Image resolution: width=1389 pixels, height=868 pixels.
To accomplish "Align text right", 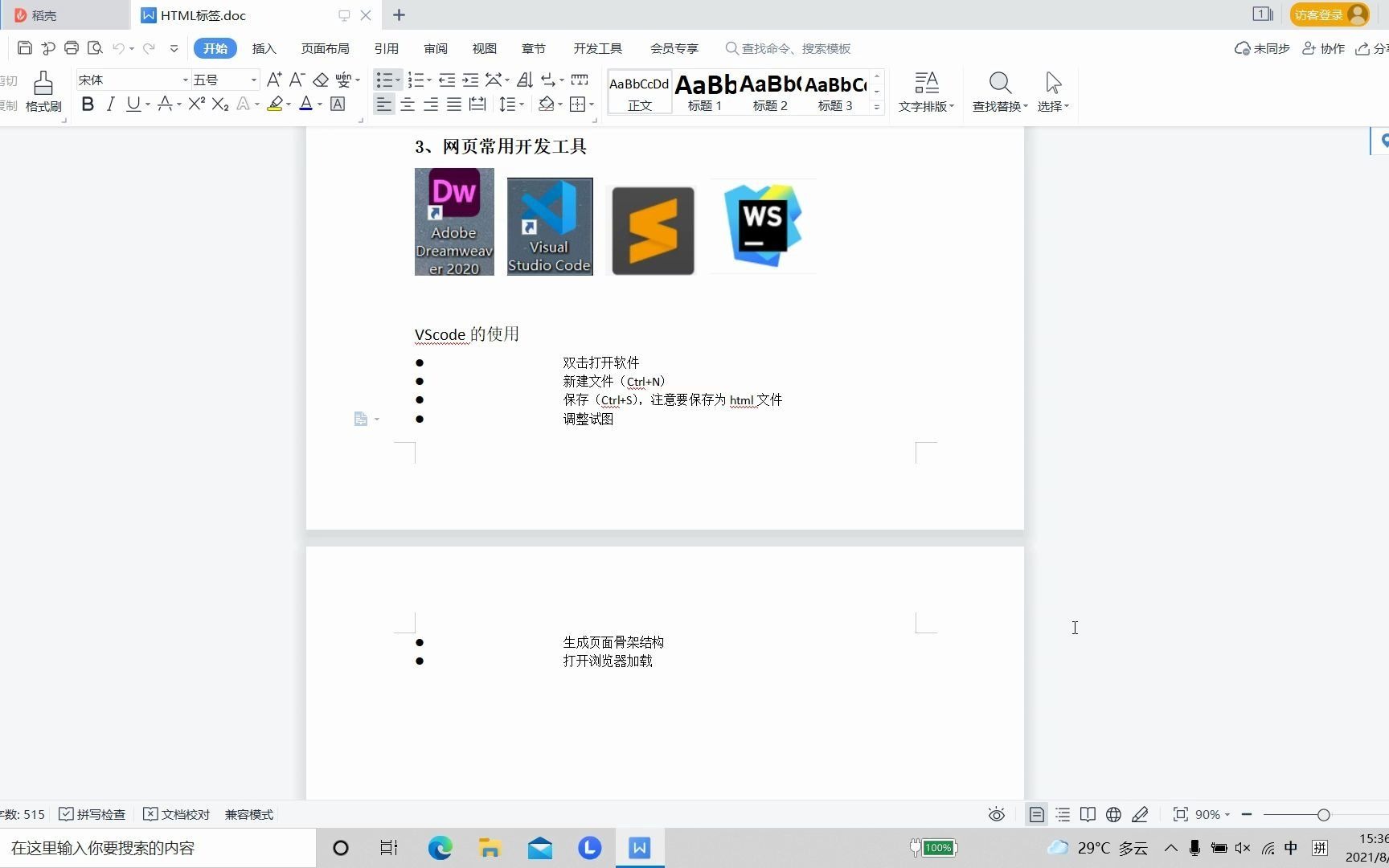I will point(431,104).
